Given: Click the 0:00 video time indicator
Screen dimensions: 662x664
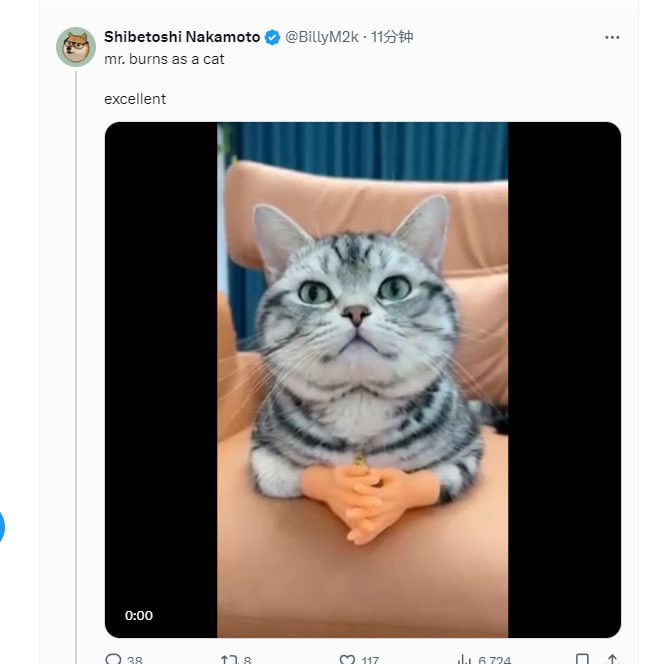Looking at the screenshot, I should click(139, 616).
